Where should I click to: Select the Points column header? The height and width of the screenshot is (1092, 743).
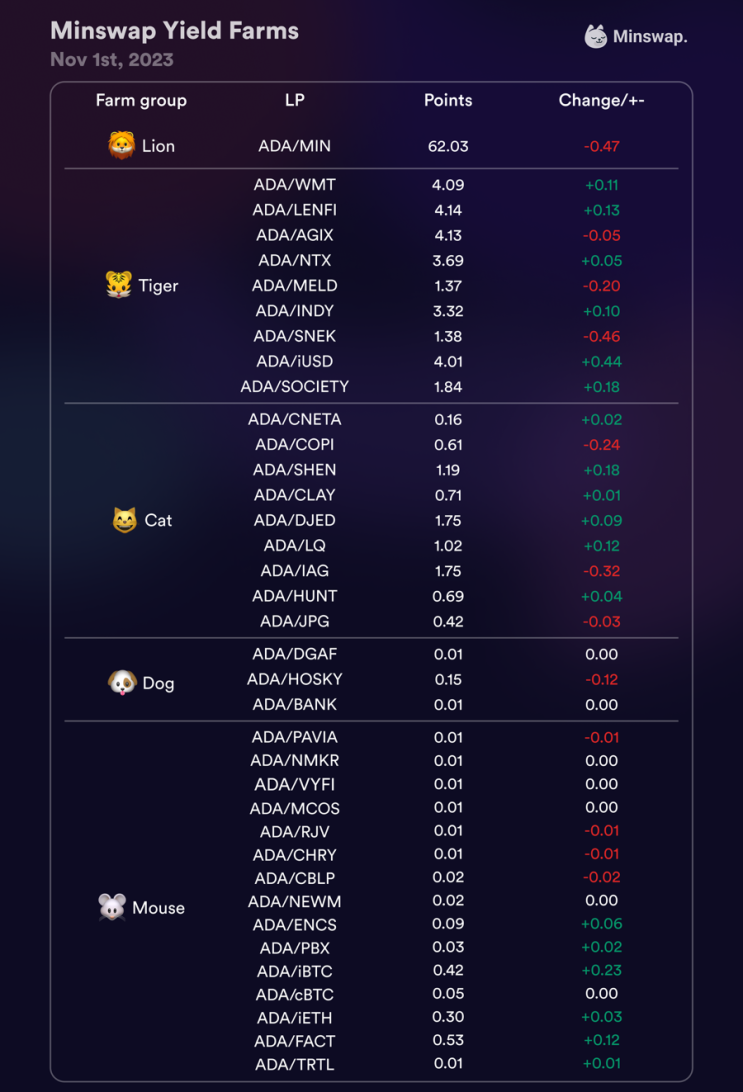click(448, 100)
